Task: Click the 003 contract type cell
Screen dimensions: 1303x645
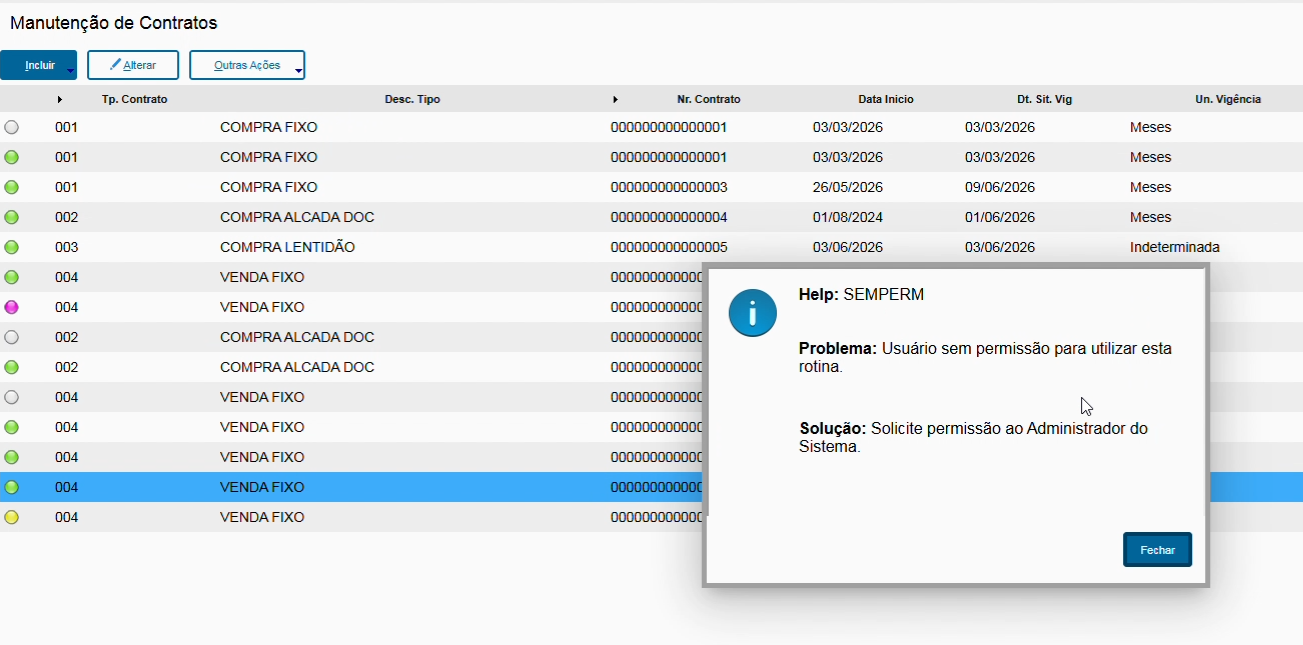Action: 66,247
